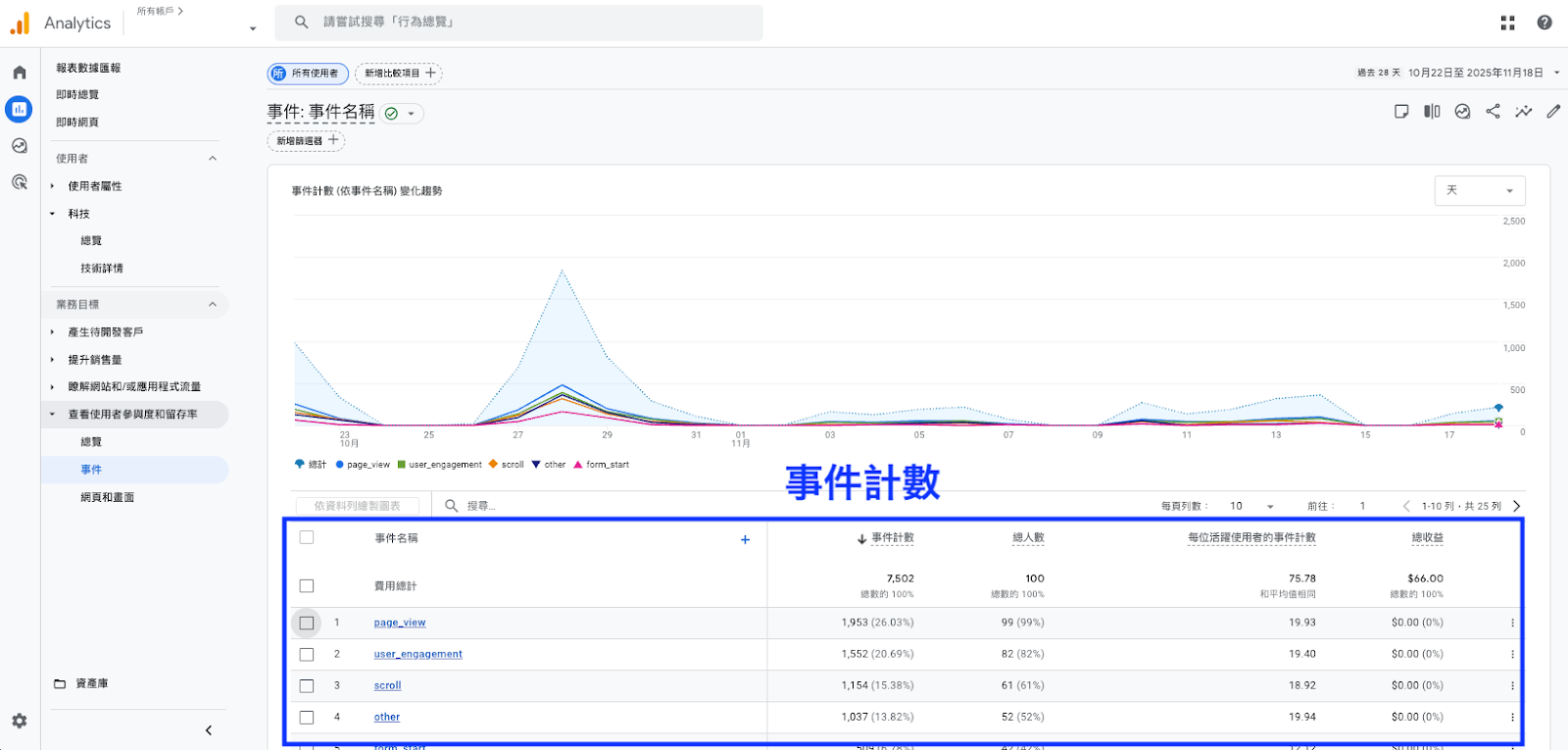Screen dimensions: 1568x750
Task: Open 報表數據匯報 in the sidebar
Action: click(x=88, y=68)
